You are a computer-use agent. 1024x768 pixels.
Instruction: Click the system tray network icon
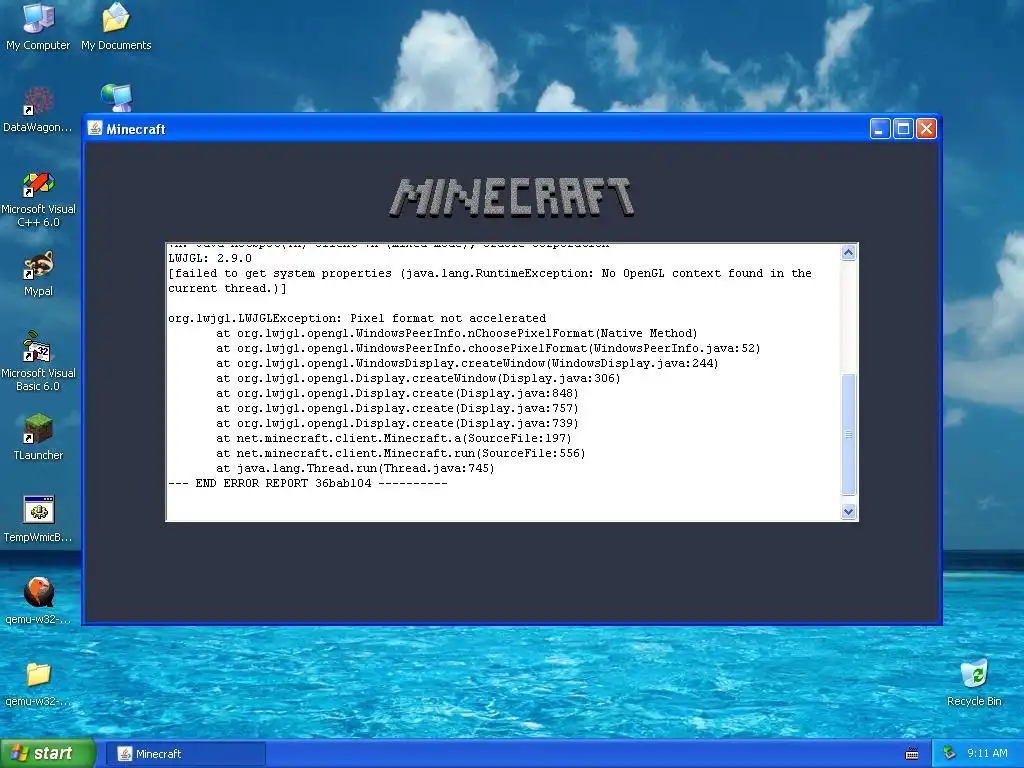(950, 754)
